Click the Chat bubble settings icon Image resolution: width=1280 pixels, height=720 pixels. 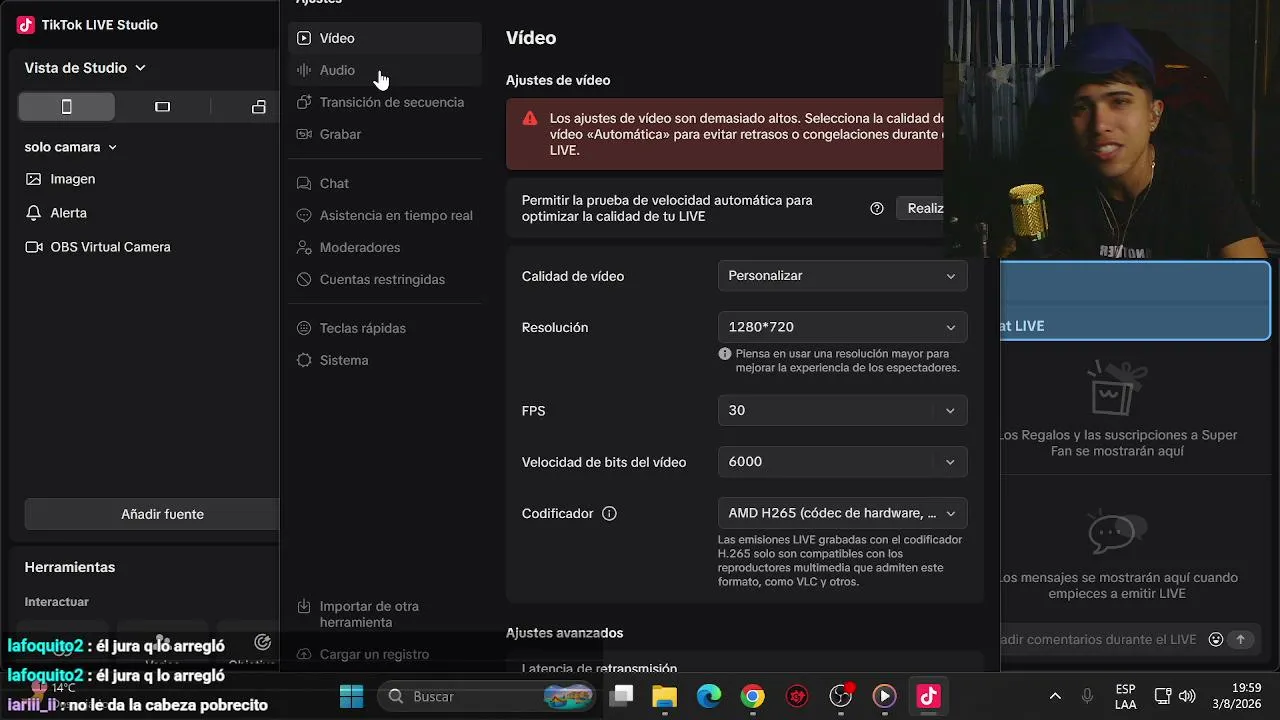(304, 183)
